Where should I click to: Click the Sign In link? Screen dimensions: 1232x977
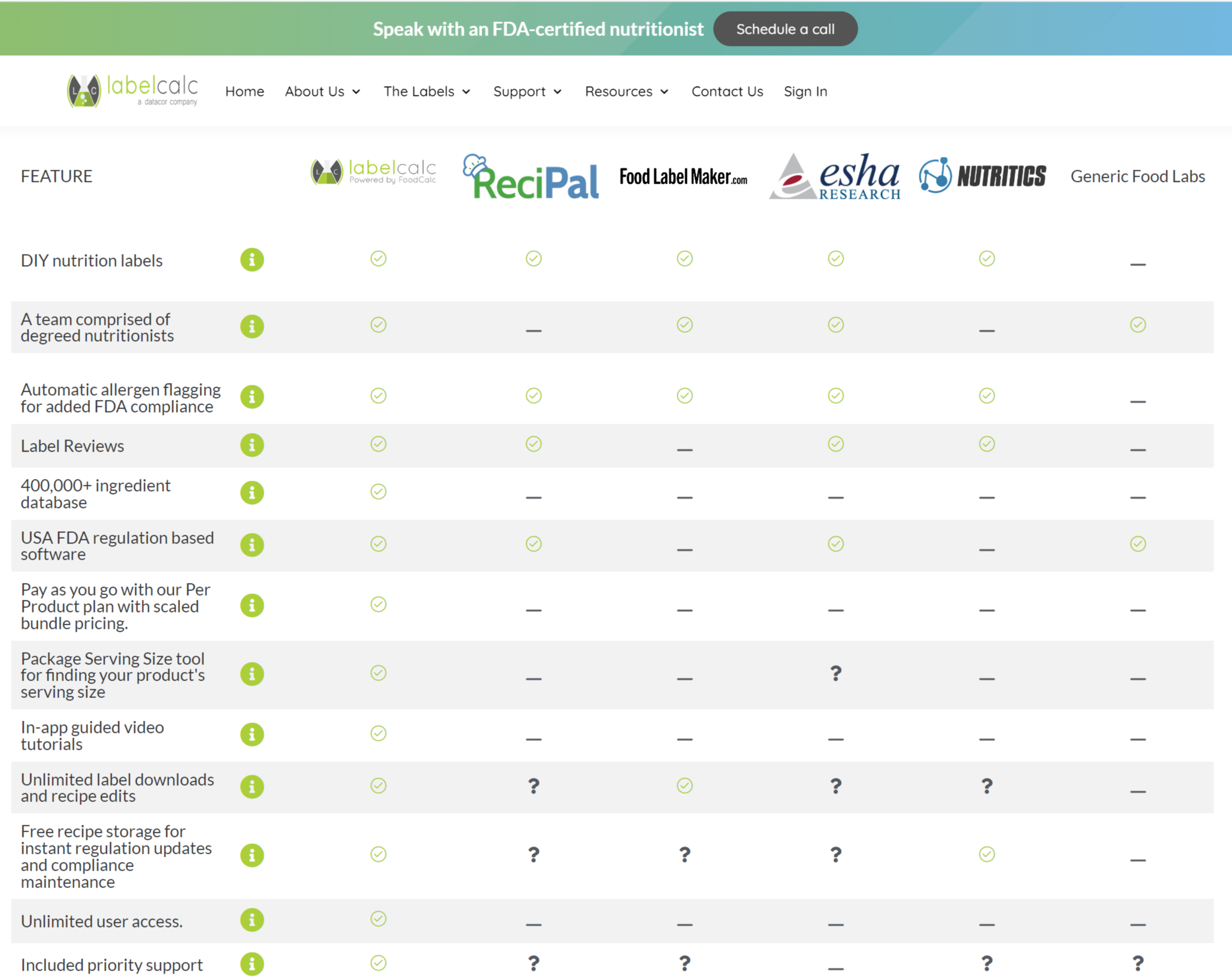coord(805,91)
